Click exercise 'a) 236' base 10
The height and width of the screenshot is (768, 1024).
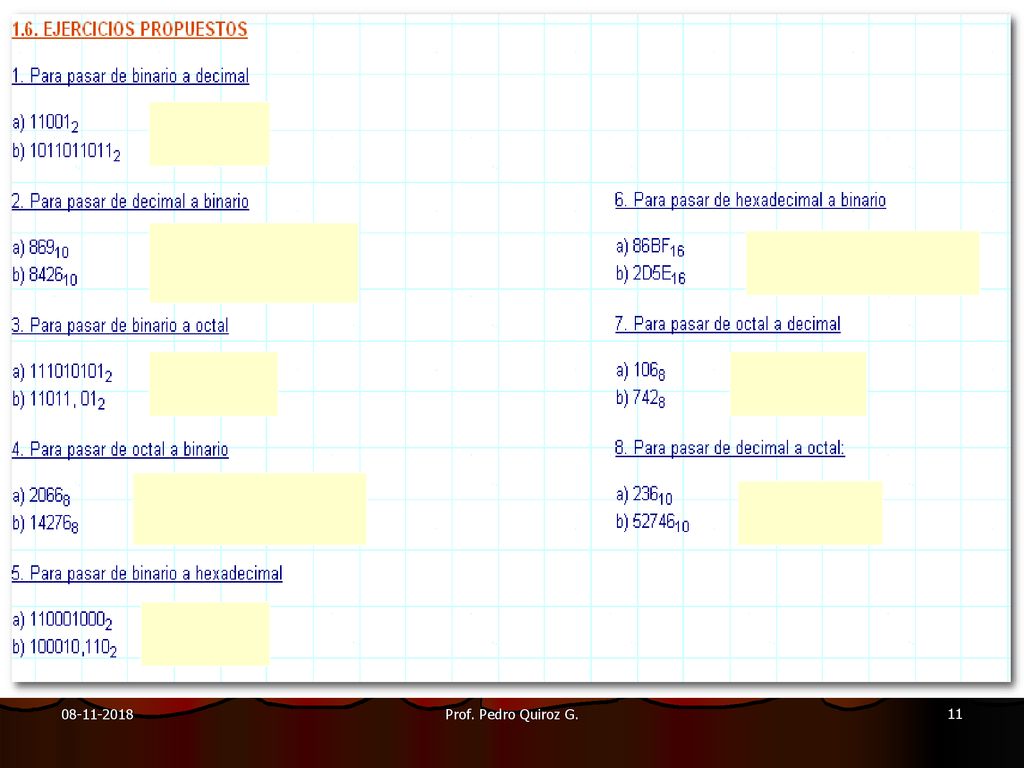point(643,495)
